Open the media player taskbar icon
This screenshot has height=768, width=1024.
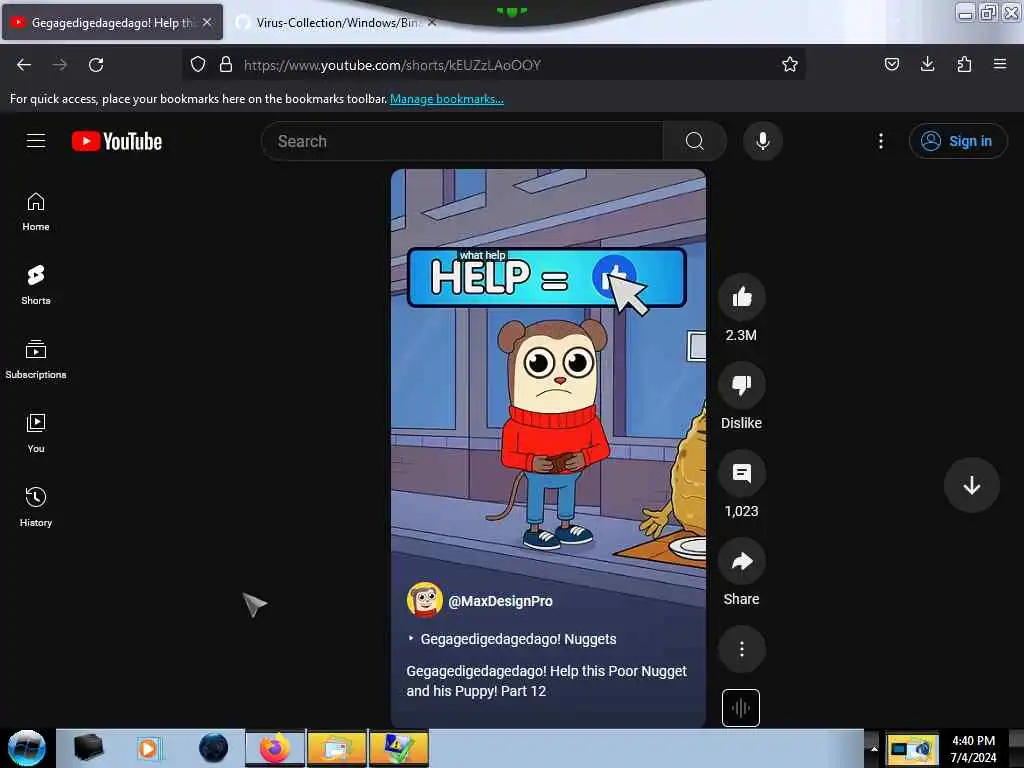149,748
